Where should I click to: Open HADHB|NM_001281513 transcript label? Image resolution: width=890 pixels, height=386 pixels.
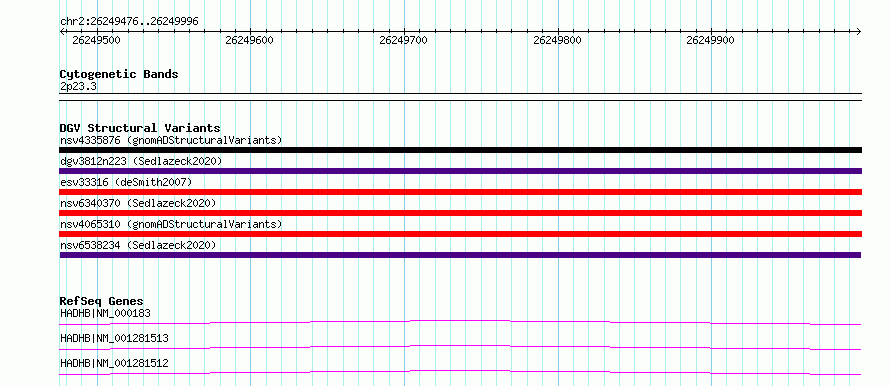pos(114,338)
